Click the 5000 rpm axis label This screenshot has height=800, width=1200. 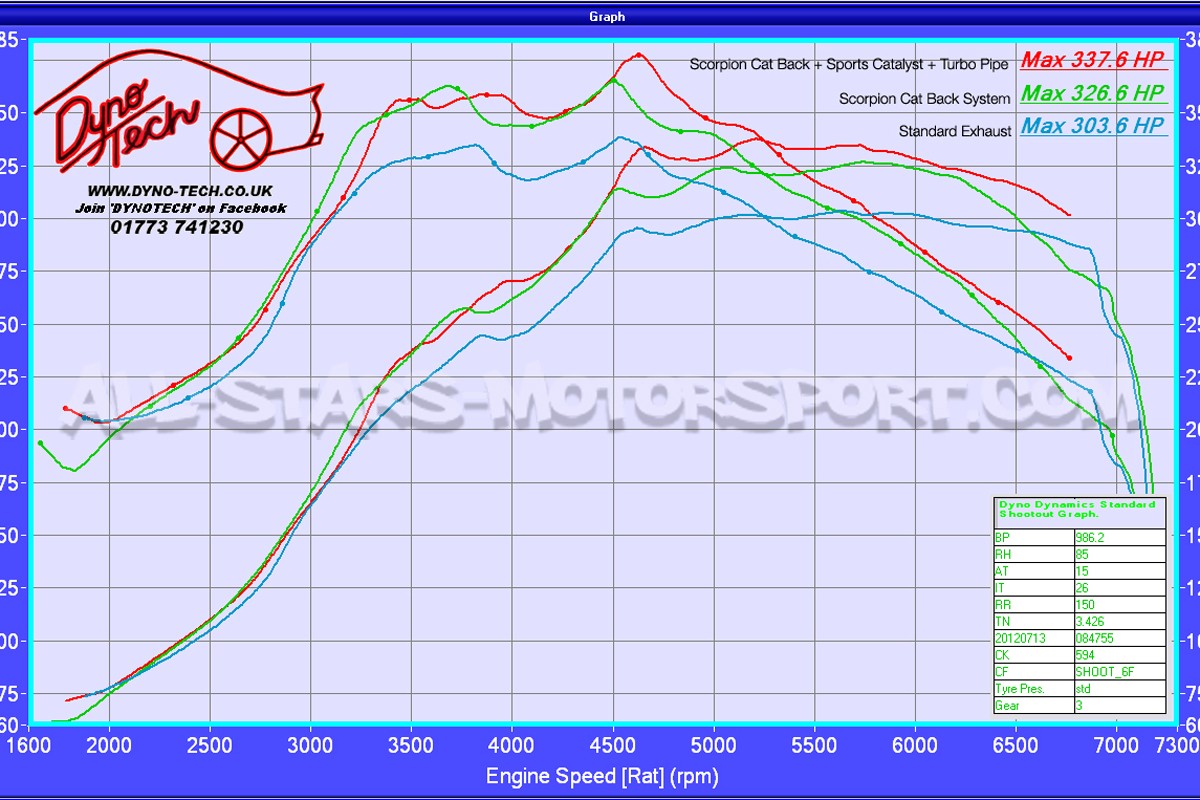(x=714, y=745)
